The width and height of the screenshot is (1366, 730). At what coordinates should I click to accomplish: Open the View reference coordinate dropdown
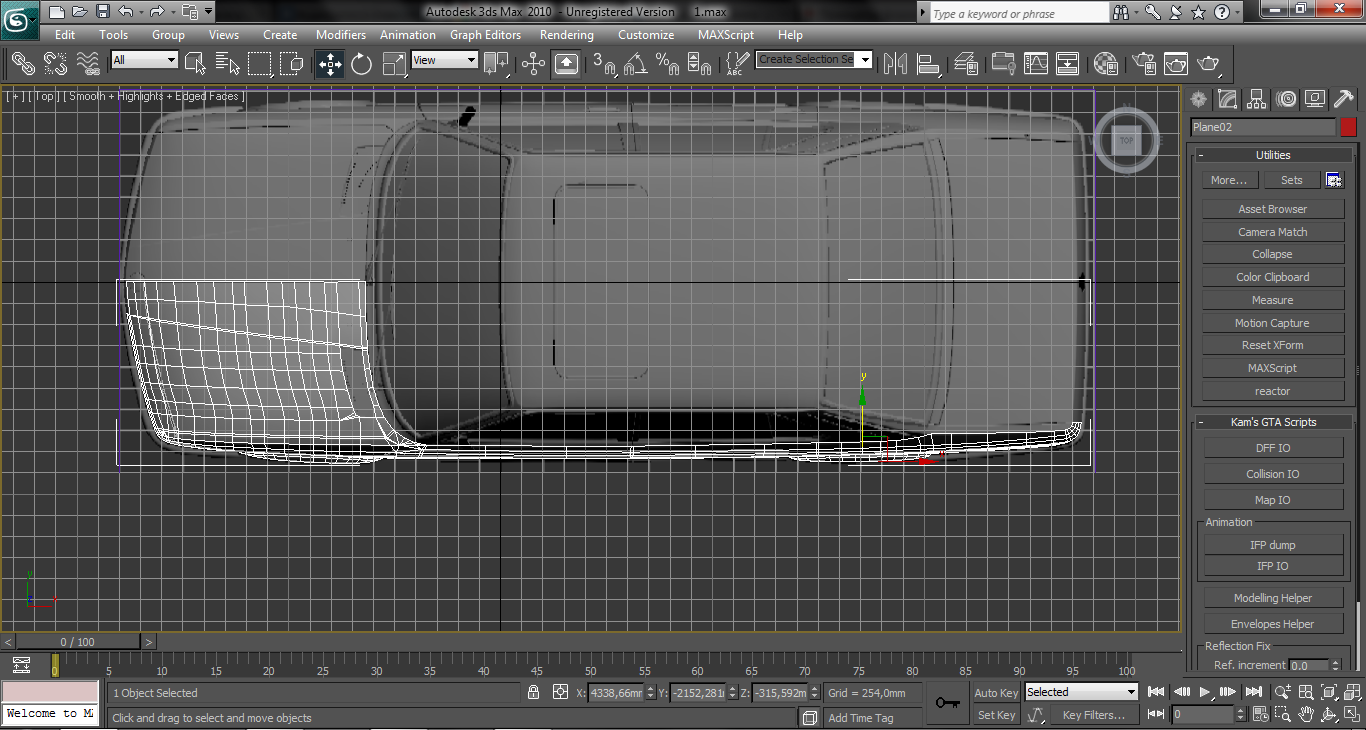tap(444, 60)
